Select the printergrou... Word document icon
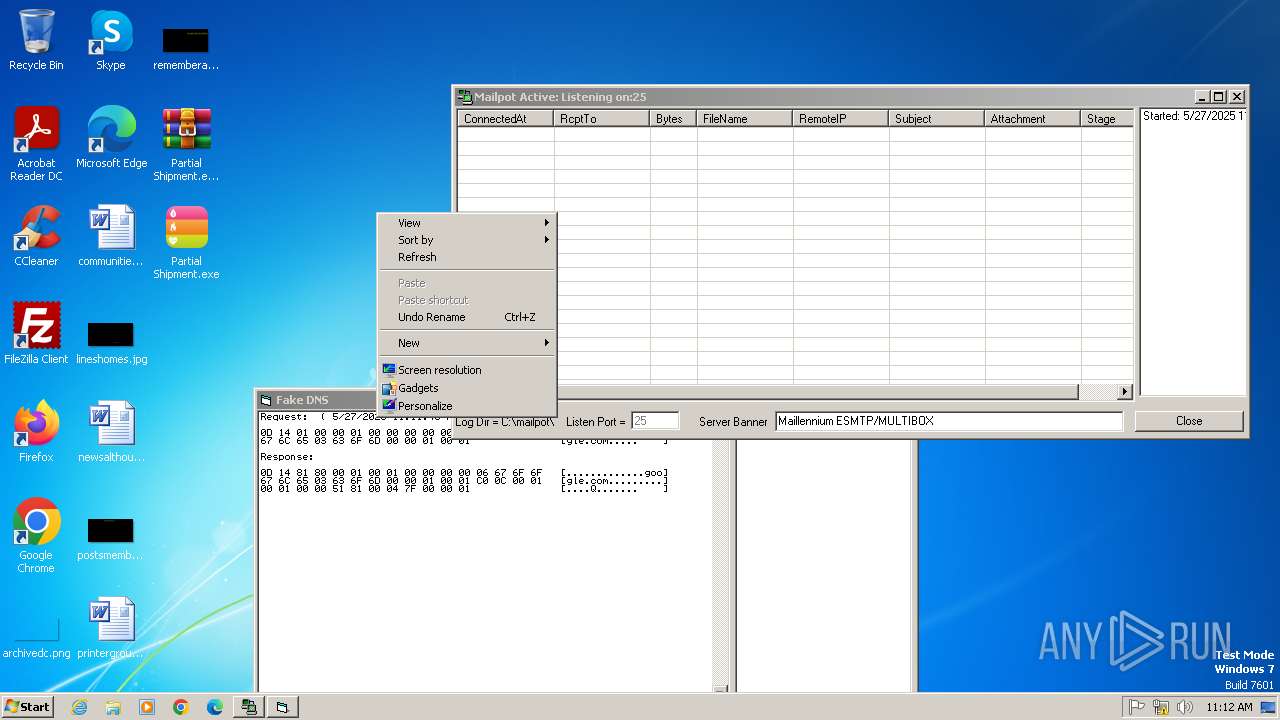Image resolution: width=1280 pixels, height=720 pixels. tap(111, 629)
